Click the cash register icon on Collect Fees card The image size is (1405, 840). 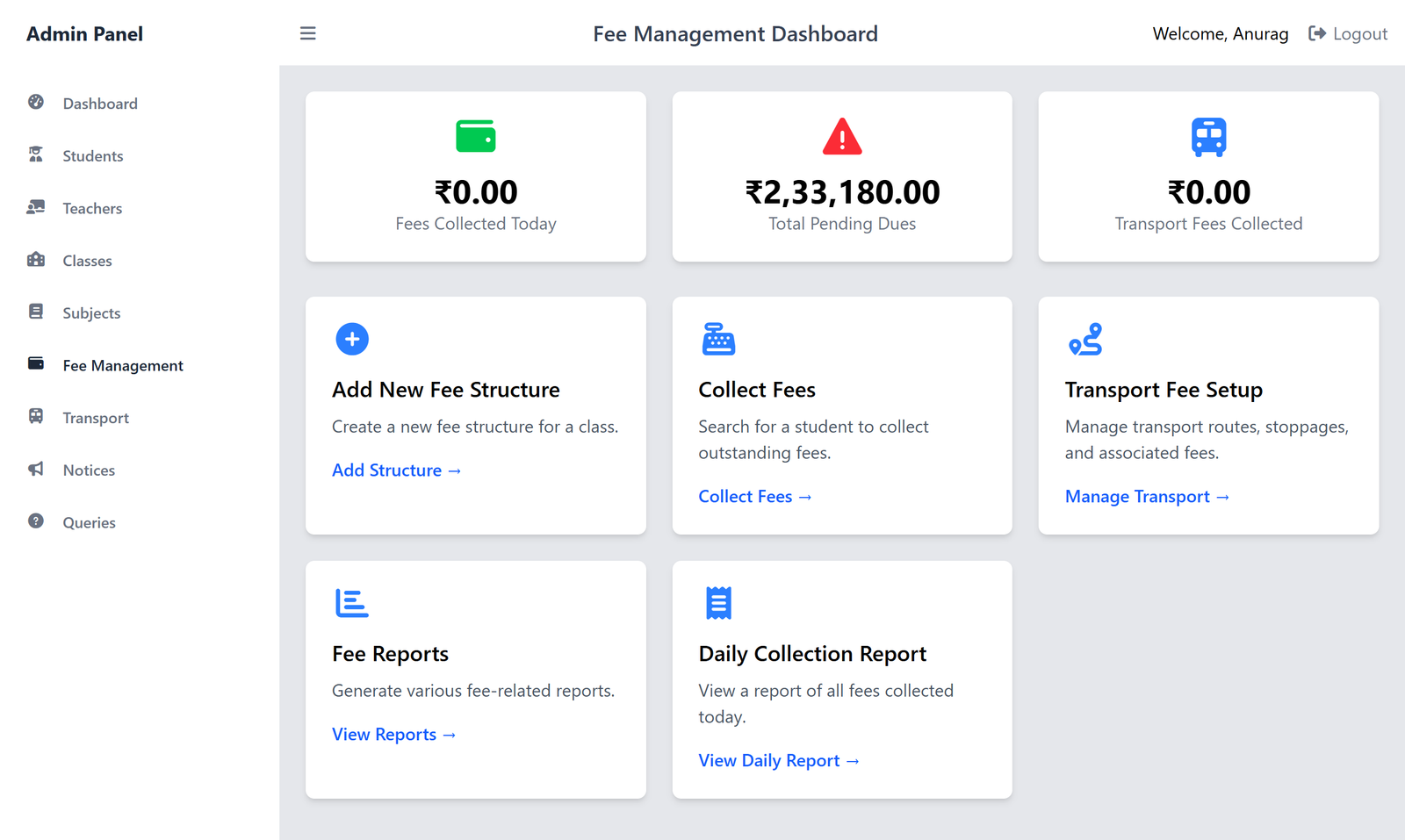(718, 339)
